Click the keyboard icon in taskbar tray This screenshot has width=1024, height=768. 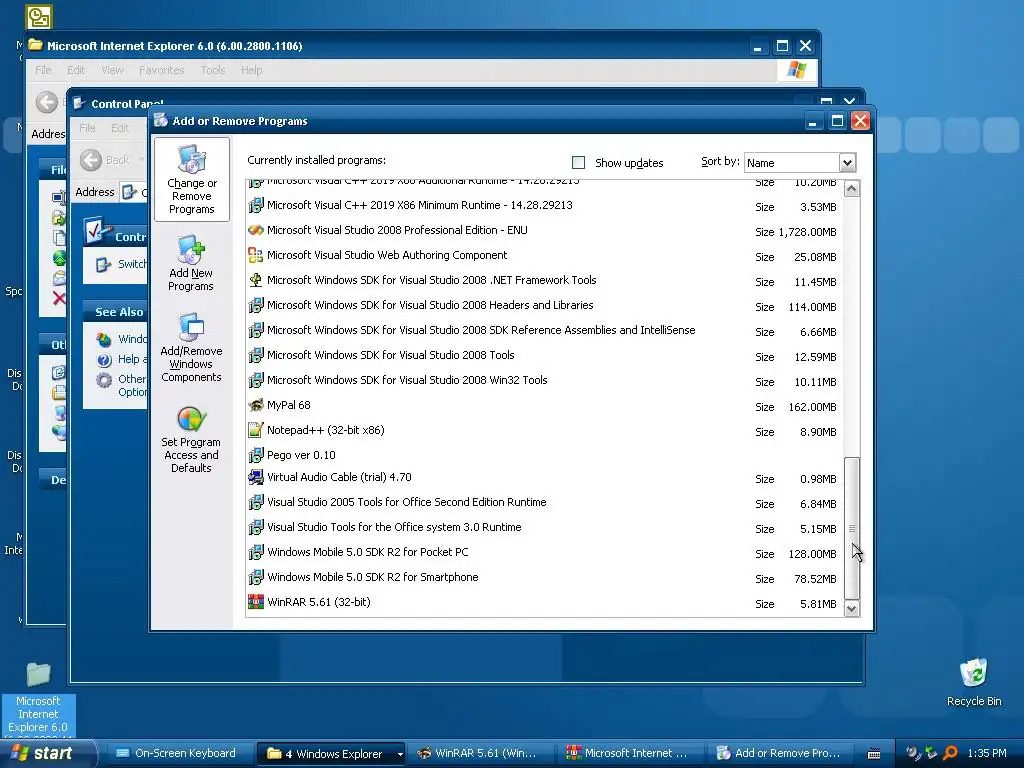(x=874, y=754)
